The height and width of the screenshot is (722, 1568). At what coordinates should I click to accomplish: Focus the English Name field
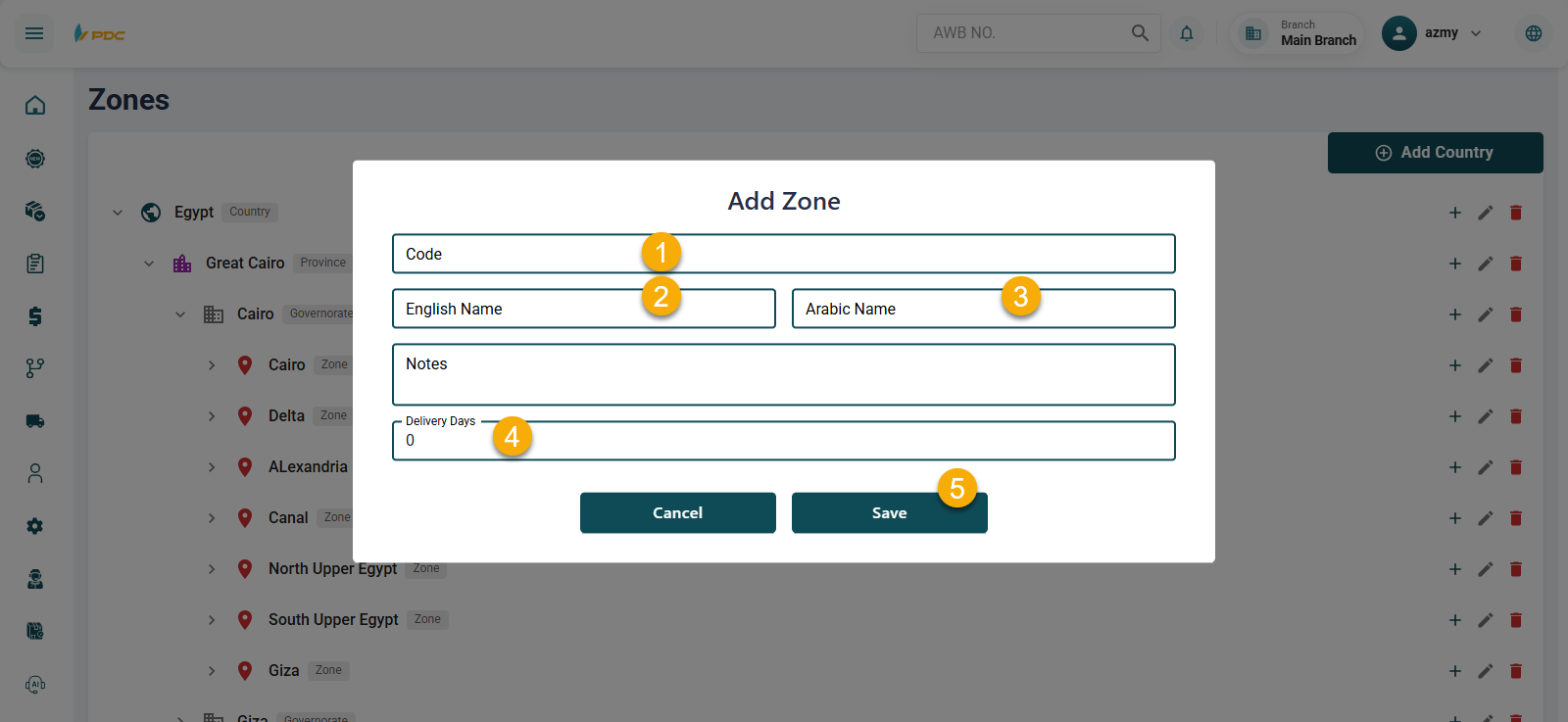[x=584, y=309]
